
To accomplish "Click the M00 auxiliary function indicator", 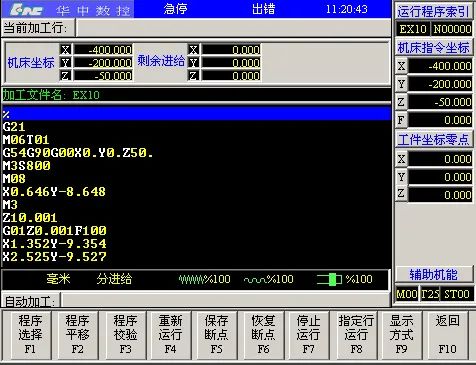I will (x=406, y=294).
